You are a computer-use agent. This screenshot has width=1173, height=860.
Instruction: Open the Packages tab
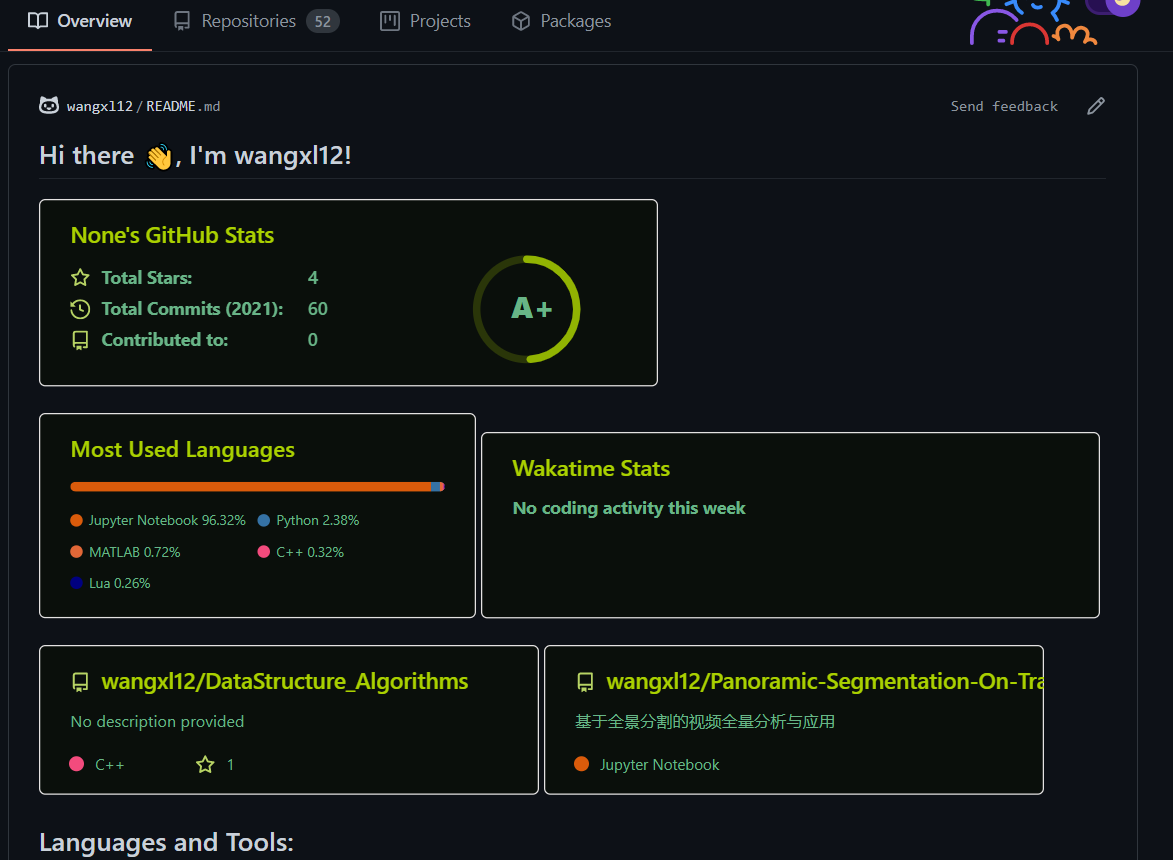tap(561, 21)
